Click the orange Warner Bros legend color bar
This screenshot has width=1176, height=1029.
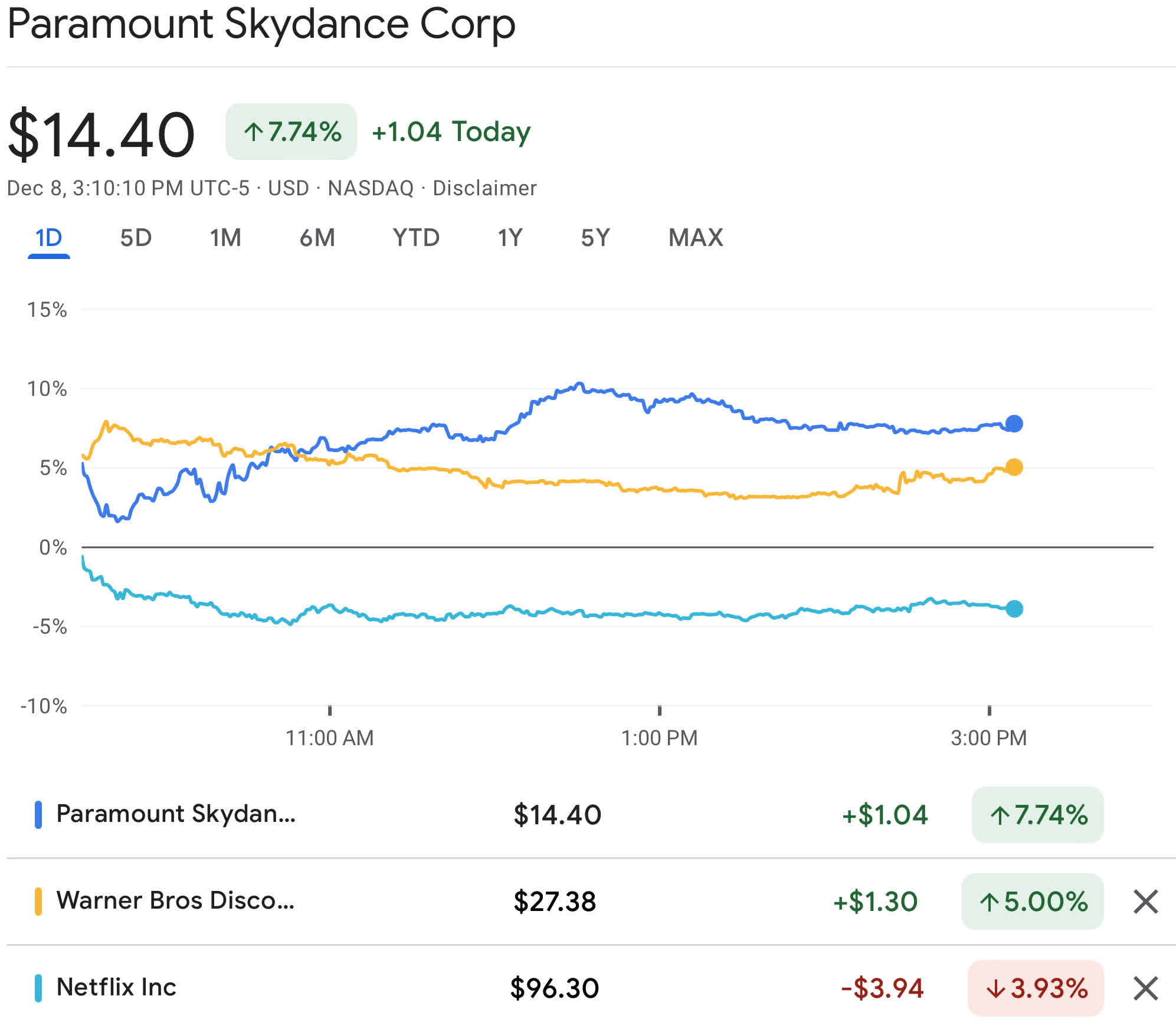38,902
